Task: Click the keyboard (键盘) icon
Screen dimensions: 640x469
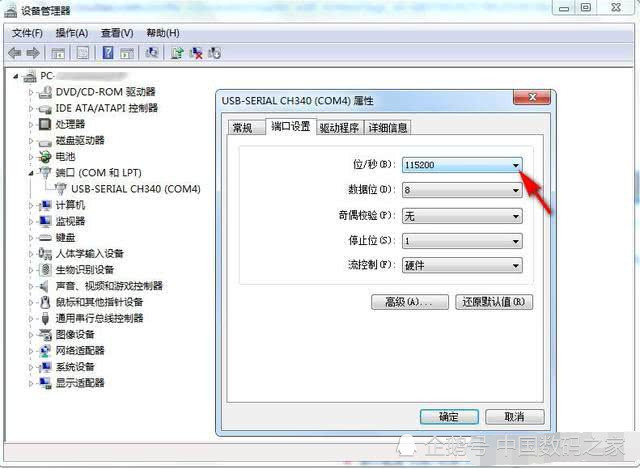Action: point(45,238)
